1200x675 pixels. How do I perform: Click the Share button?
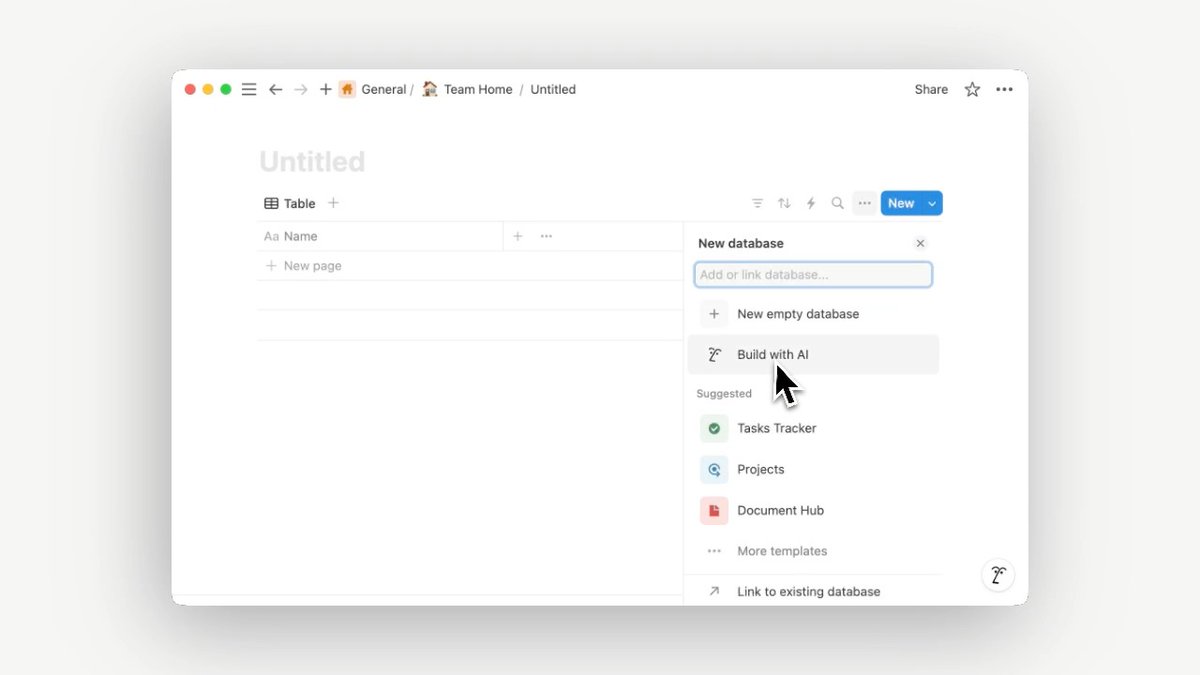pyautogui.click(x=931, y=89)
